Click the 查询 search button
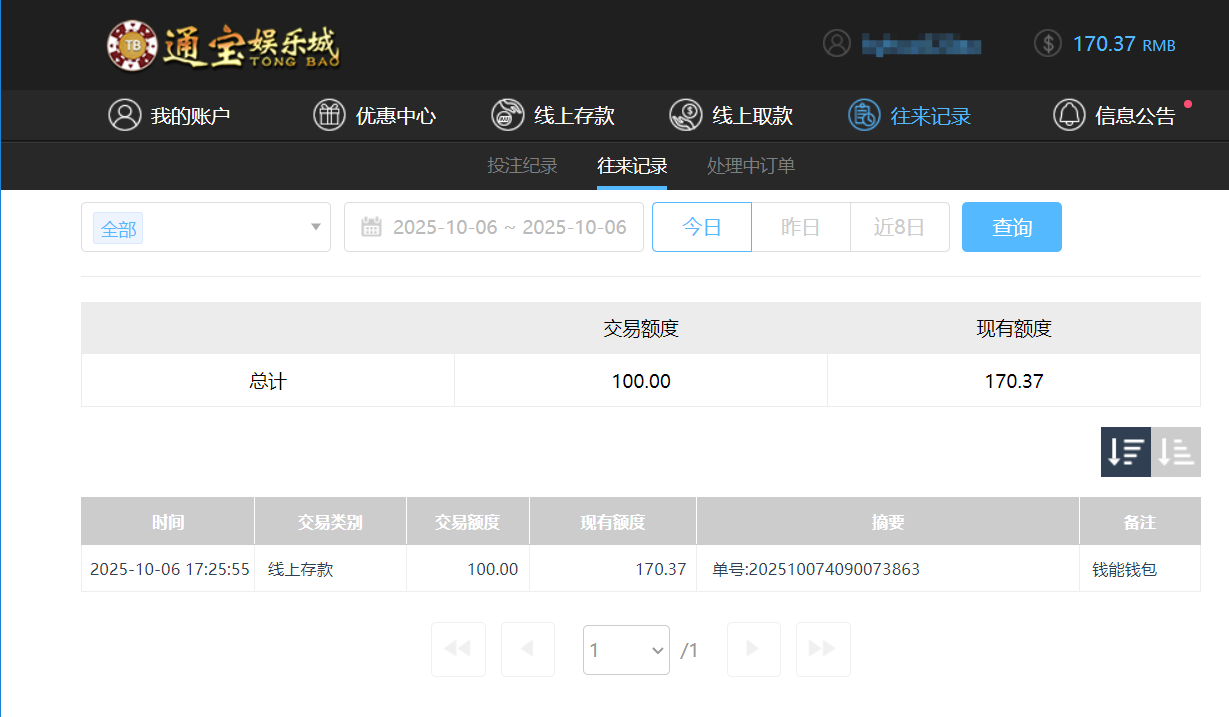 click(x=1011, y=227)
